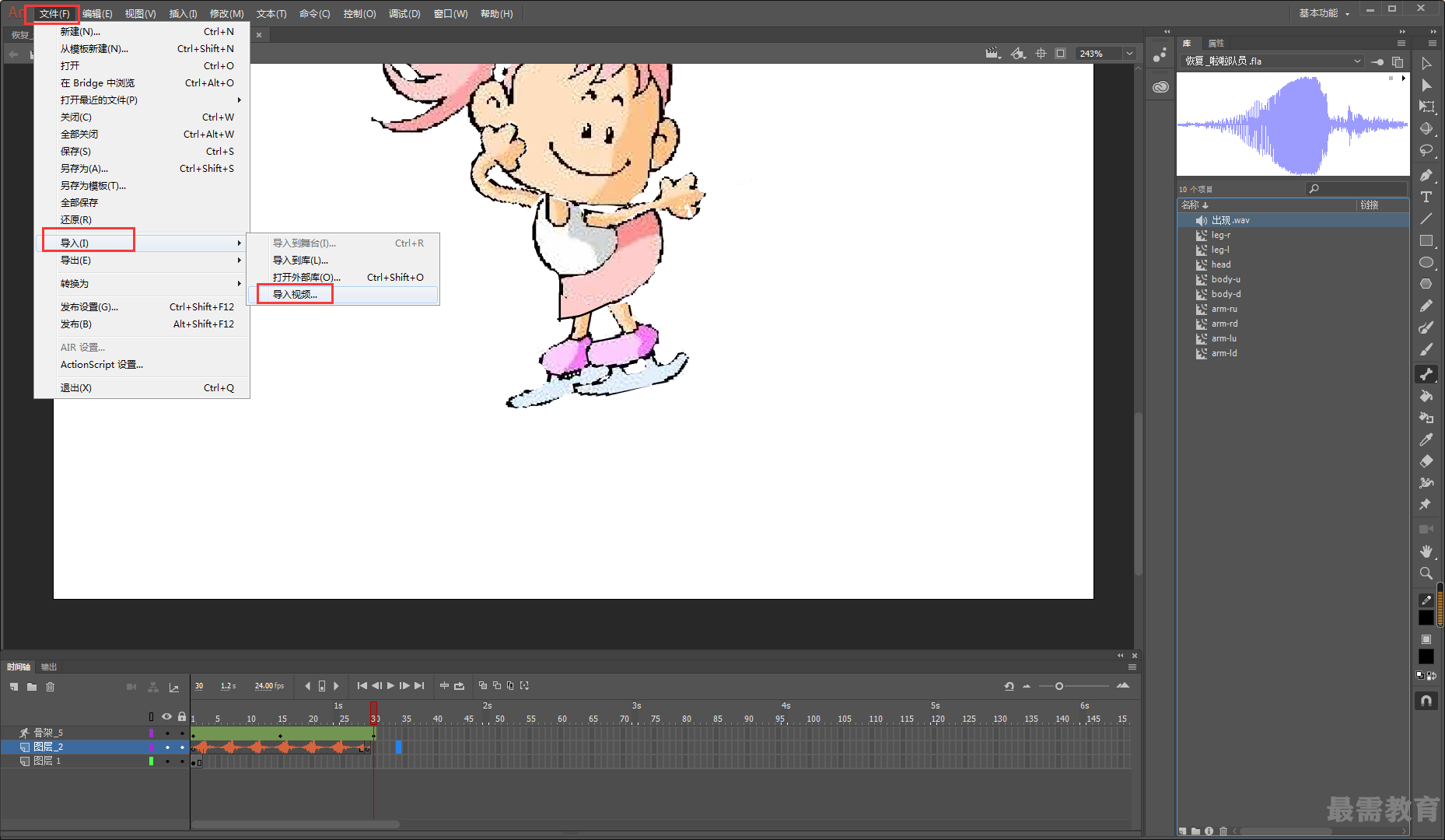Play the library sound preview
The width and height of the screenshot is (1445, 840).
coord(1403,78)
